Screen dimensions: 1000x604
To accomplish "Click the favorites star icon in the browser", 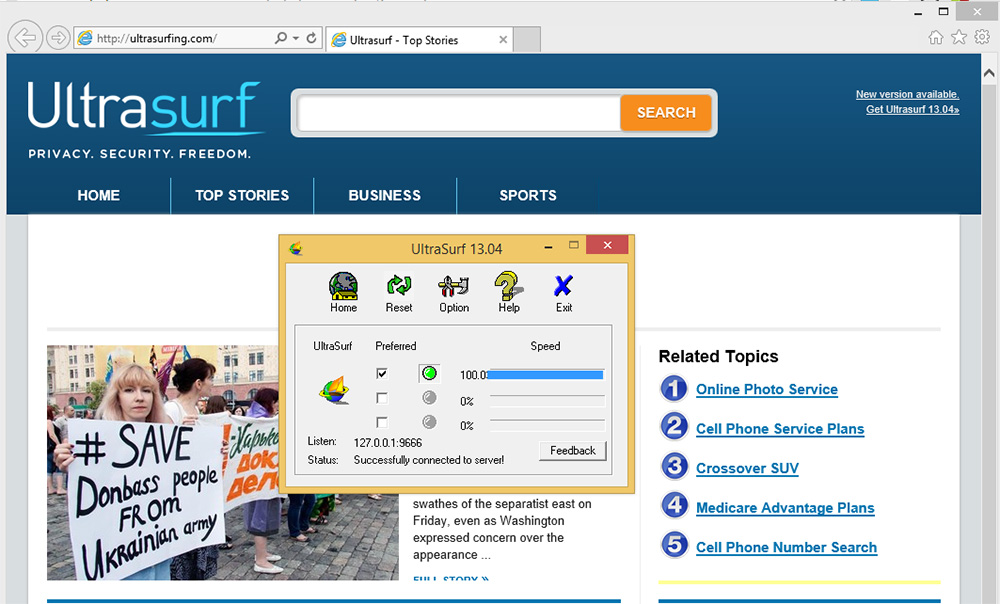I will [x=958, y=36].
